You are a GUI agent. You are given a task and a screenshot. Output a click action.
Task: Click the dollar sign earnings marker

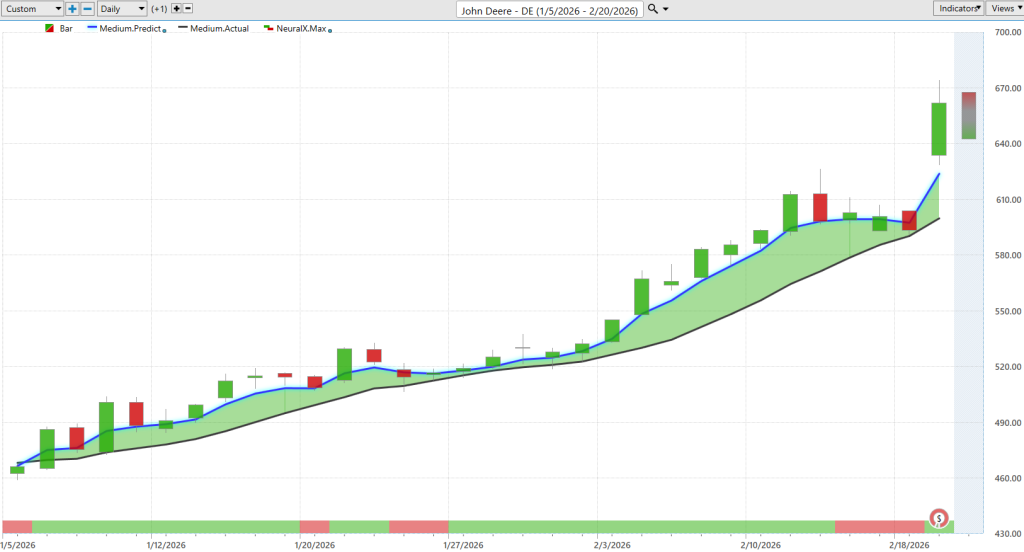pyautogui.click(x=938, y=519)
